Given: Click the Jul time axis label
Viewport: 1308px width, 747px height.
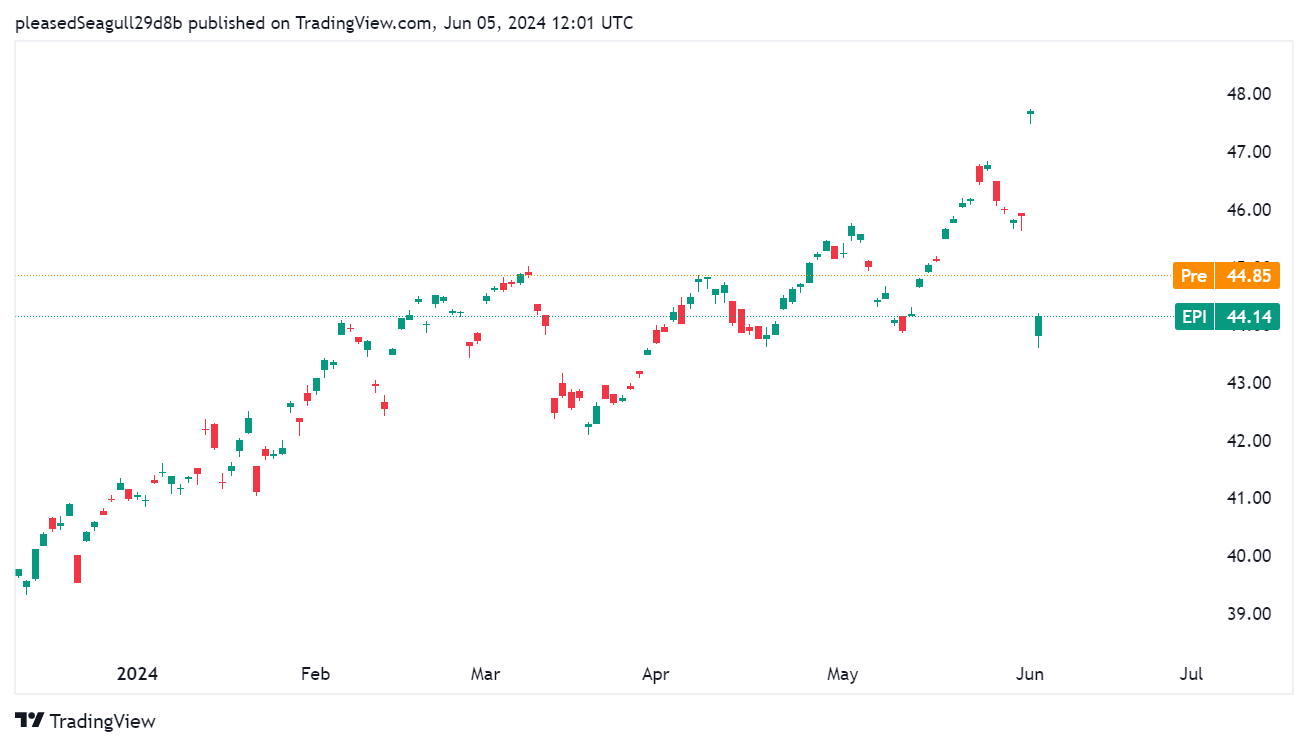Looking at the screenshot, I should pyautogui.click(x=1191, y=674).
